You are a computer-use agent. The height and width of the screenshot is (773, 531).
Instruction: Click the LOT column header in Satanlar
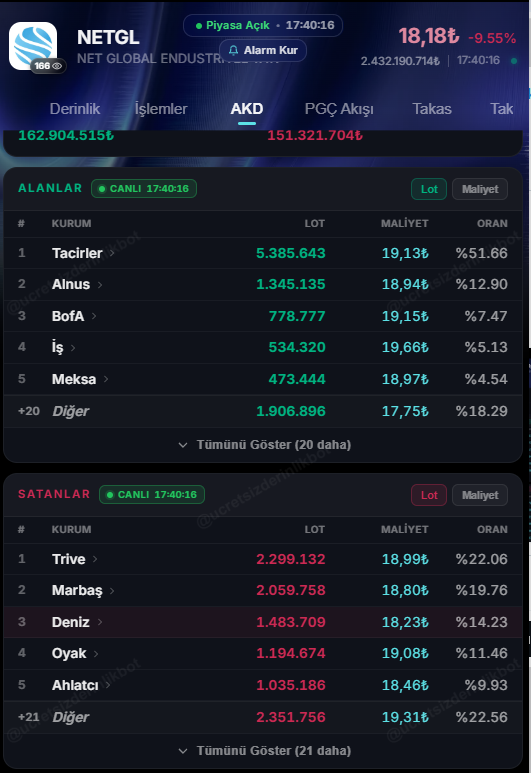tap(315, 530)
